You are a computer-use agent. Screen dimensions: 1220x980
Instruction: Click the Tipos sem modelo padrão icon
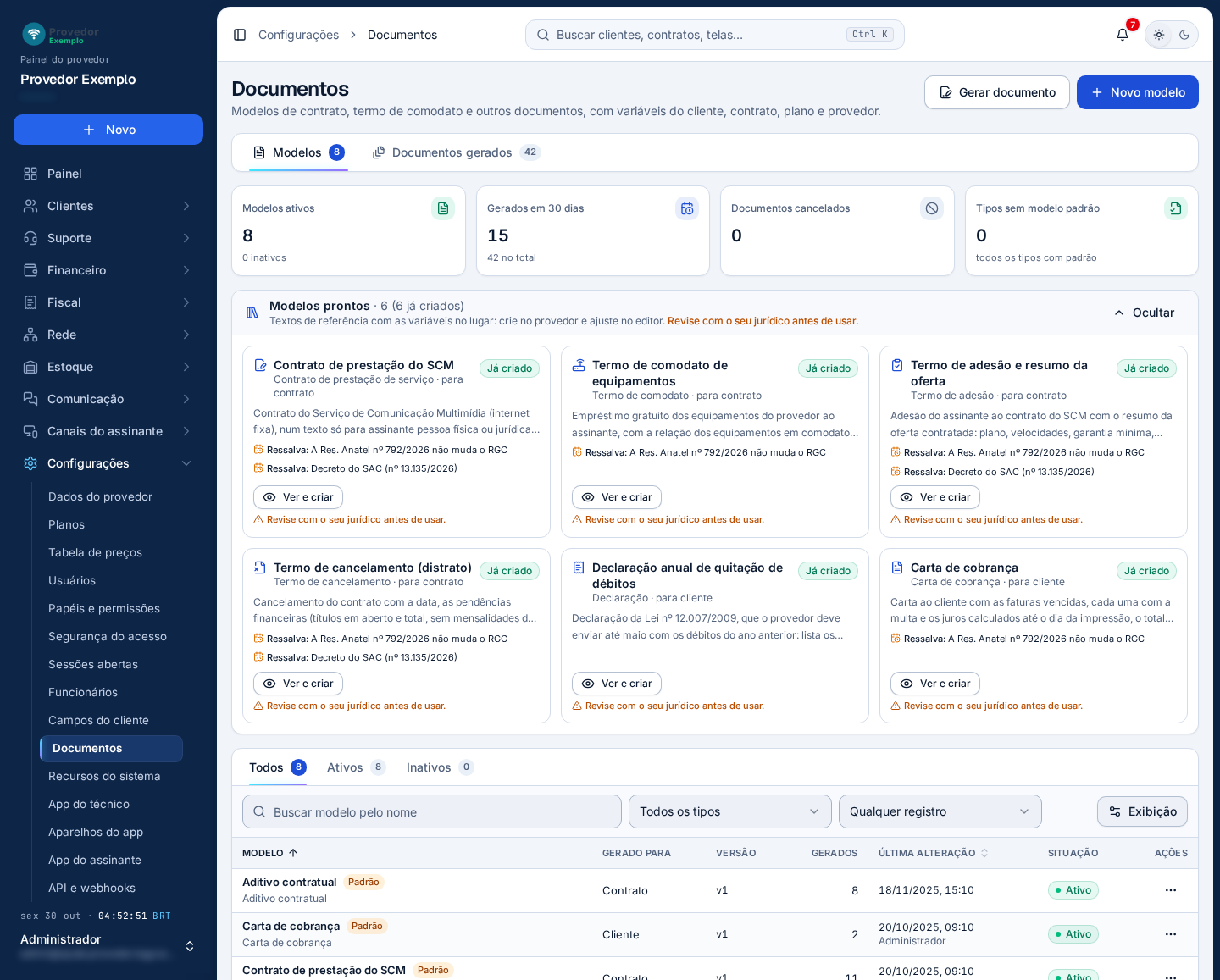[x=1176, y=208]
